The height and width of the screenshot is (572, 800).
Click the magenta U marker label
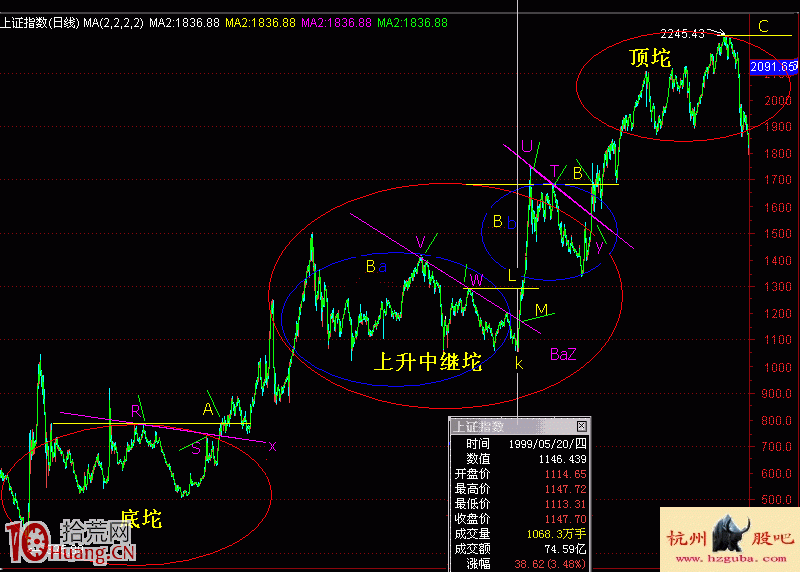tap(527, 146)
